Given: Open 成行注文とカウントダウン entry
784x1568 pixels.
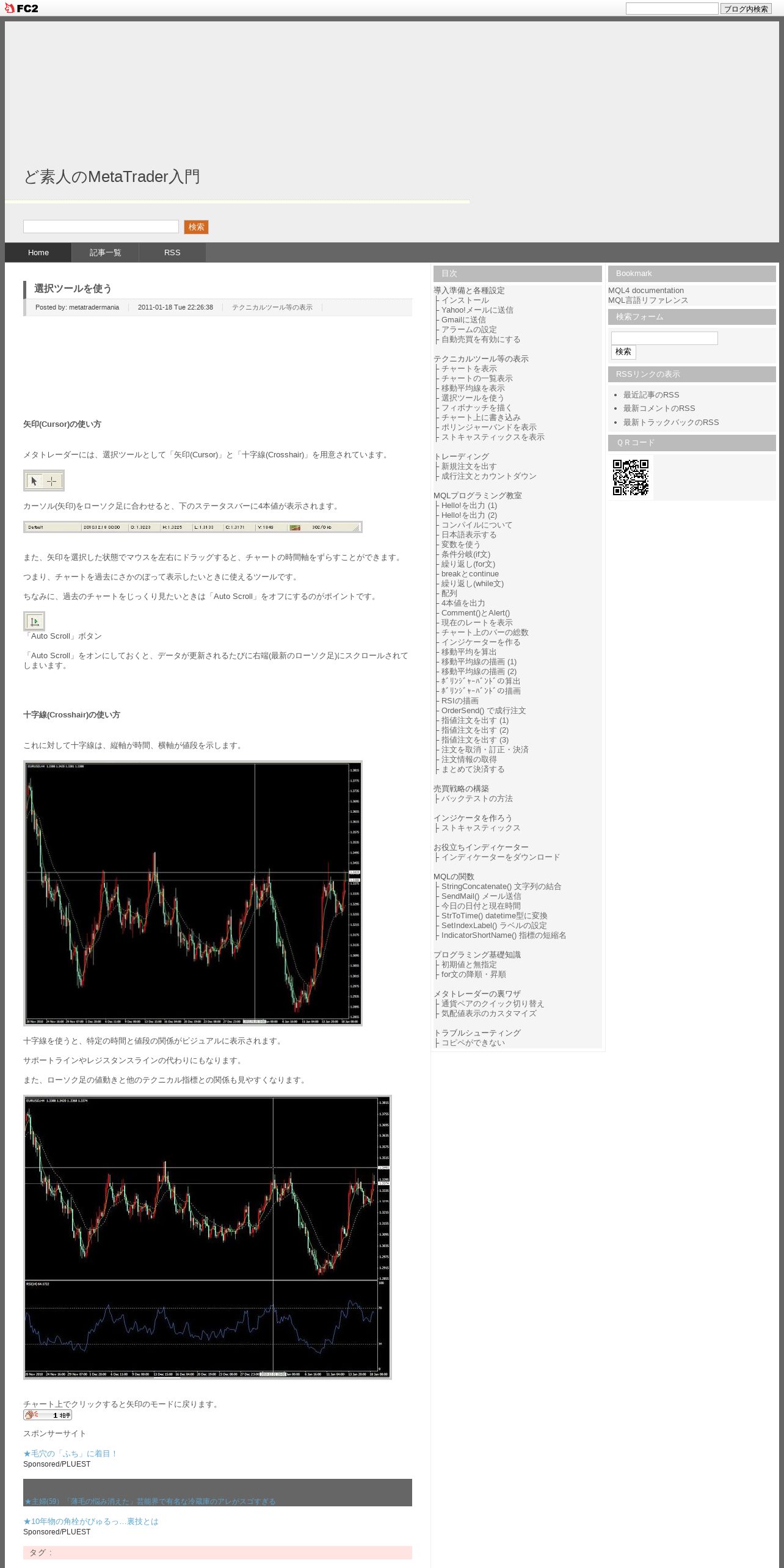Looking at the screenshot, I should pos(489,476).
